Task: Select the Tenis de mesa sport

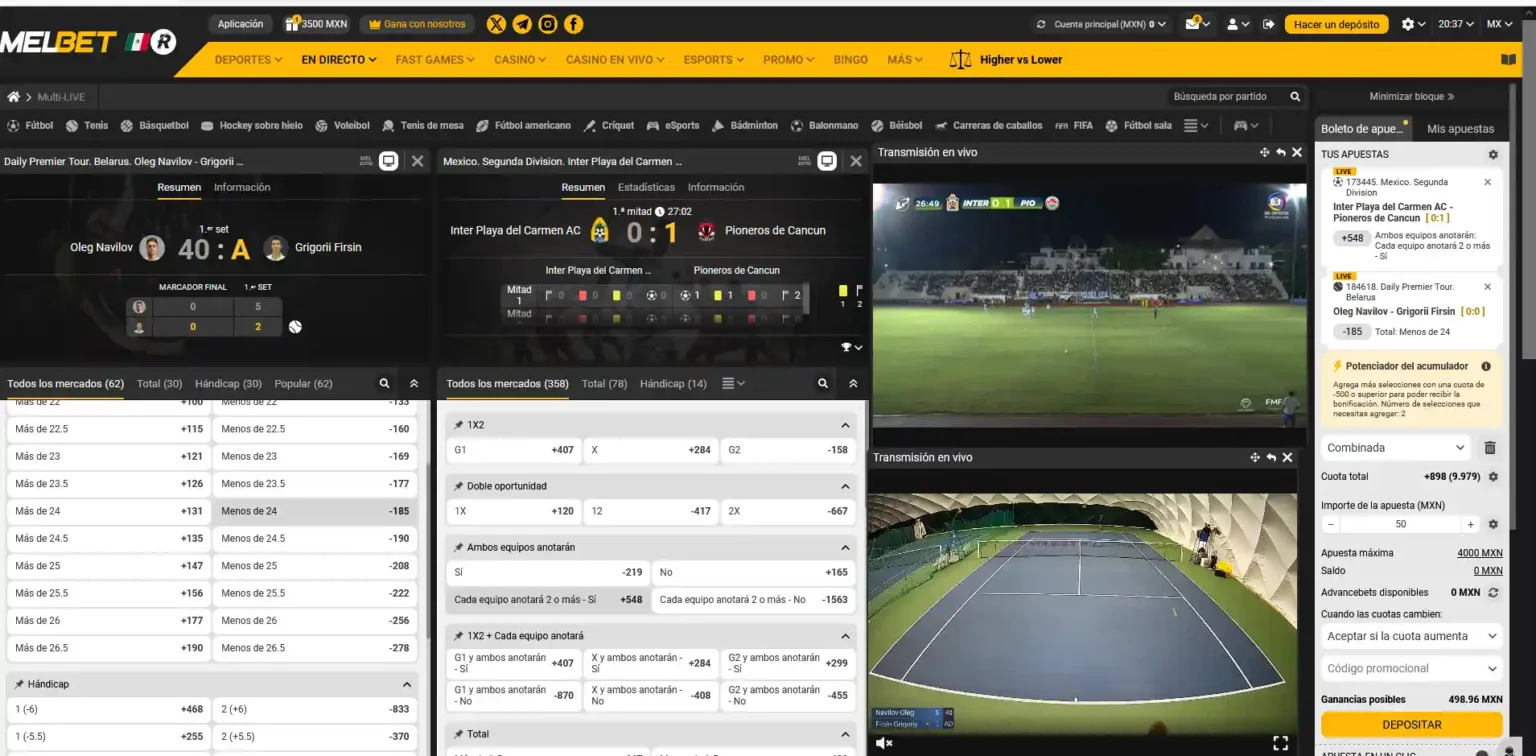Action: coord(423,126)
